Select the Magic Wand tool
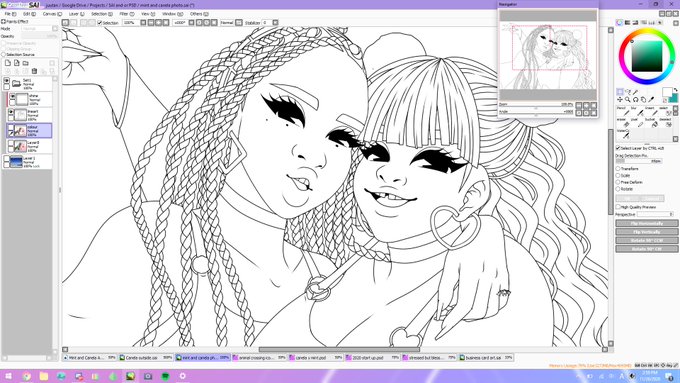 (x=635, y=92)
